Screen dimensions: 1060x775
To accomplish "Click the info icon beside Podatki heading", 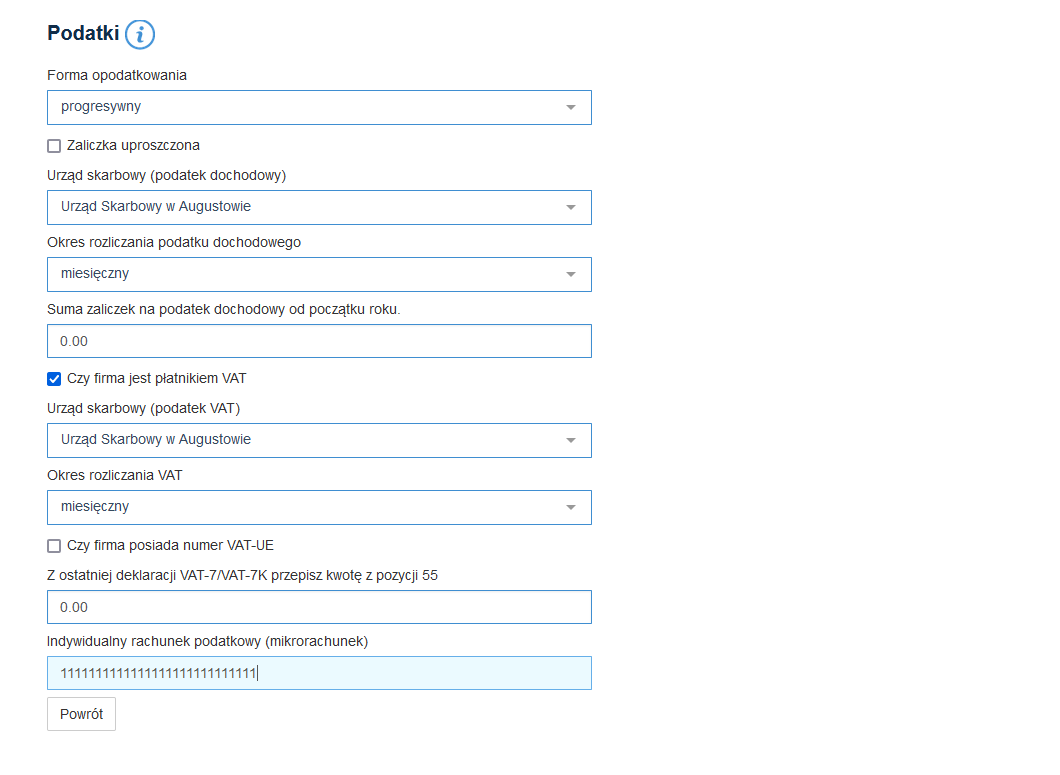I will (x=140, y=35).
